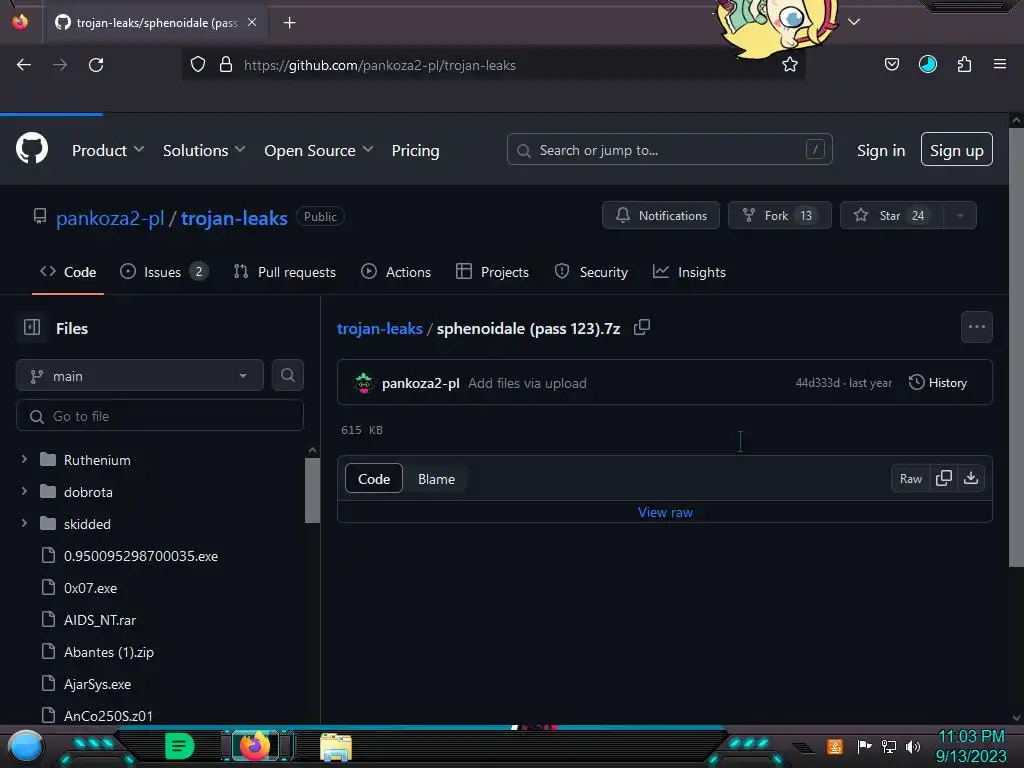Open History of the file

click(937, 383)
